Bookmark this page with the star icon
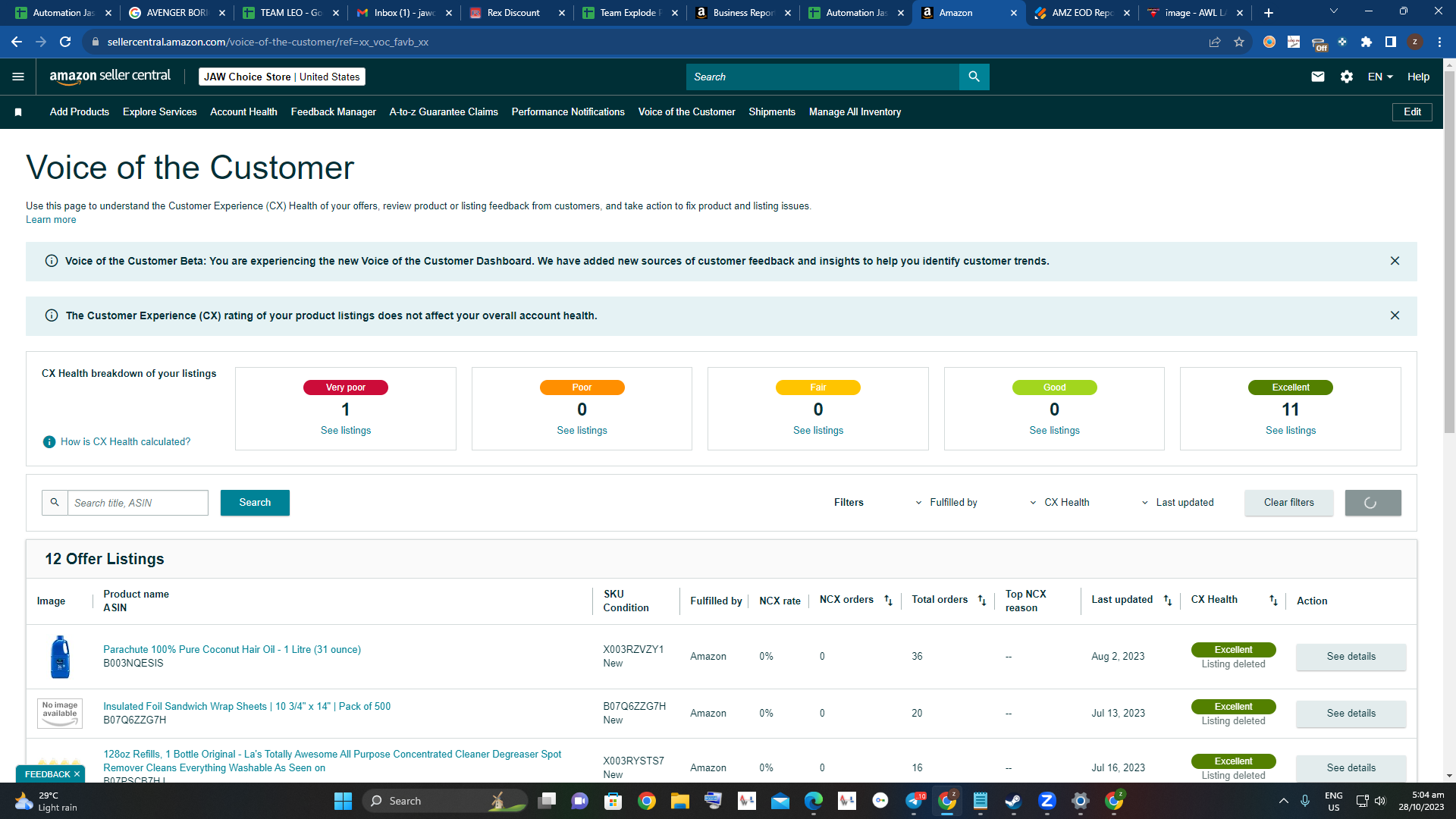This screenshot has width=1456, height=819. pyautogui.click(x=1239, y=42)
